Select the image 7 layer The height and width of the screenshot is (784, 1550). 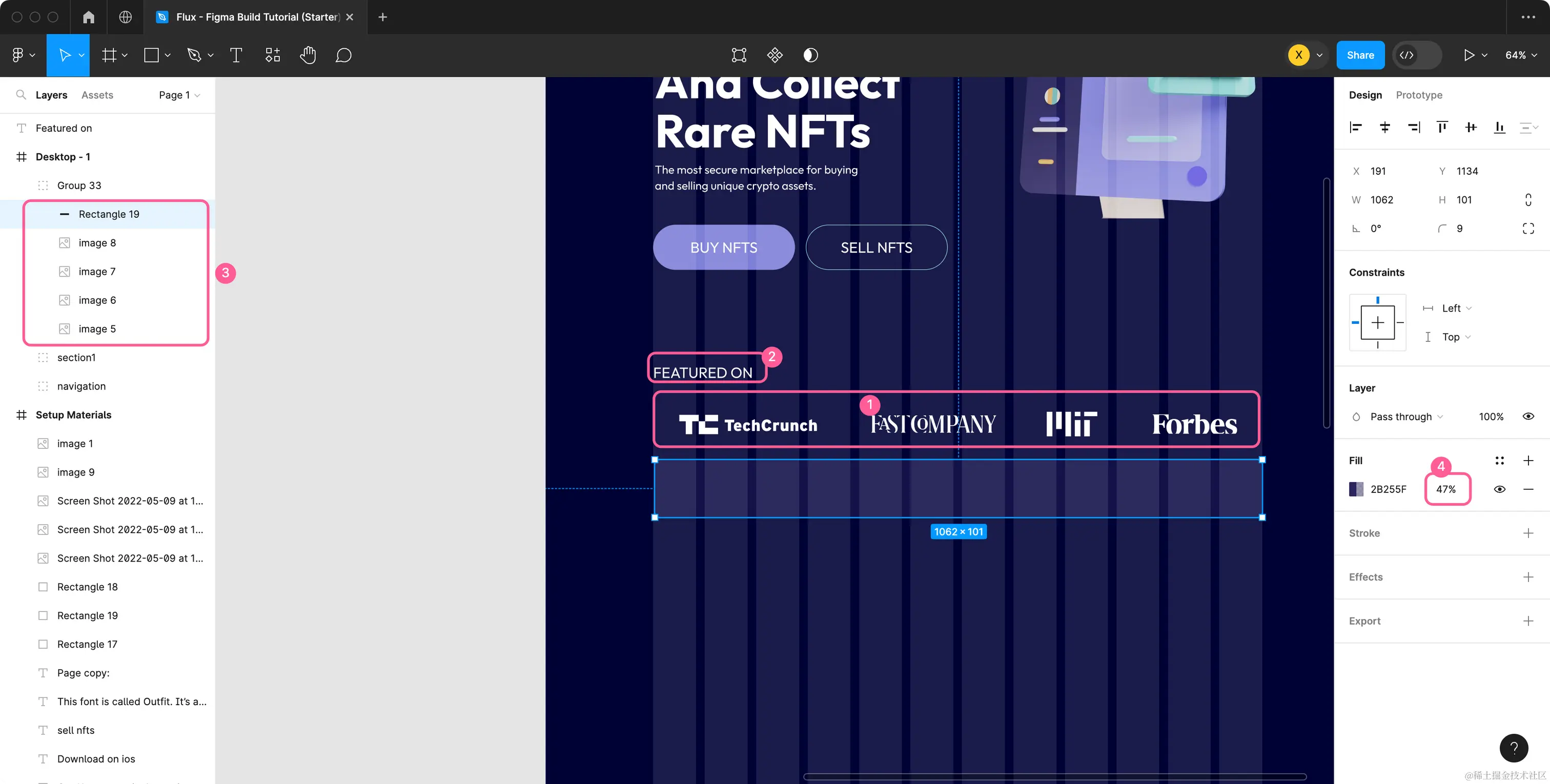97,272
